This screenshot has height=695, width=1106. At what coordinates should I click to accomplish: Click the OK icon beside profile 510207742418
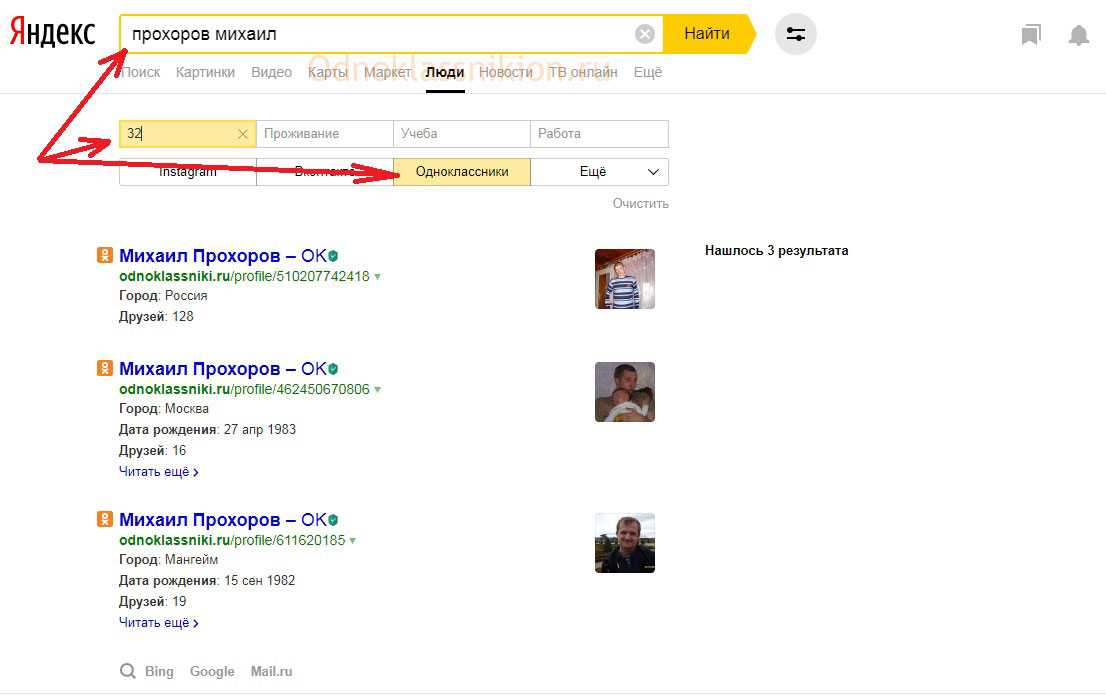tap(104, 255)
